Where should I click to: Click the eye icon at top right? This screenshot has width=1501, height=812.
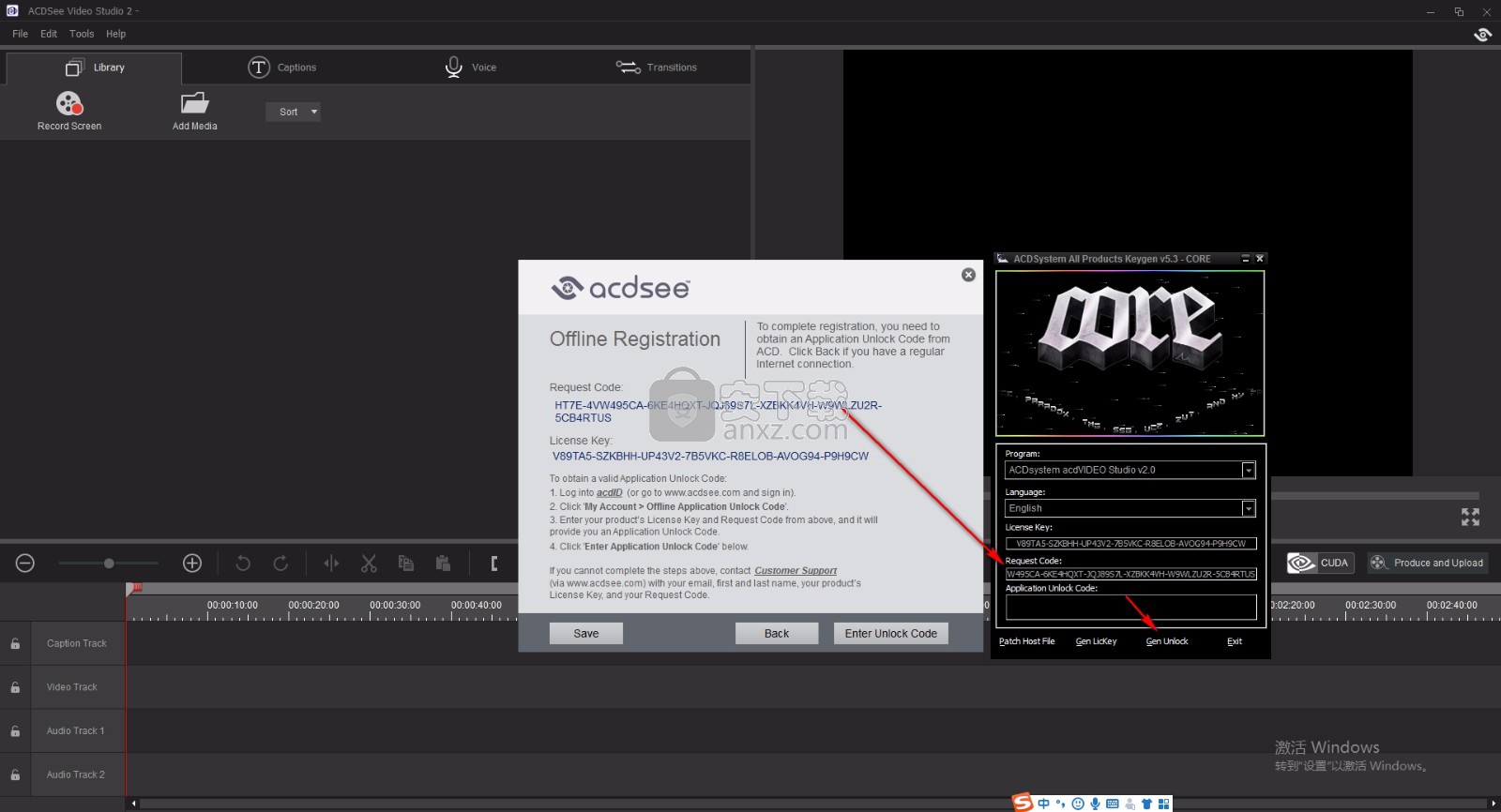pyautogui.click(x=1482, y=35)
